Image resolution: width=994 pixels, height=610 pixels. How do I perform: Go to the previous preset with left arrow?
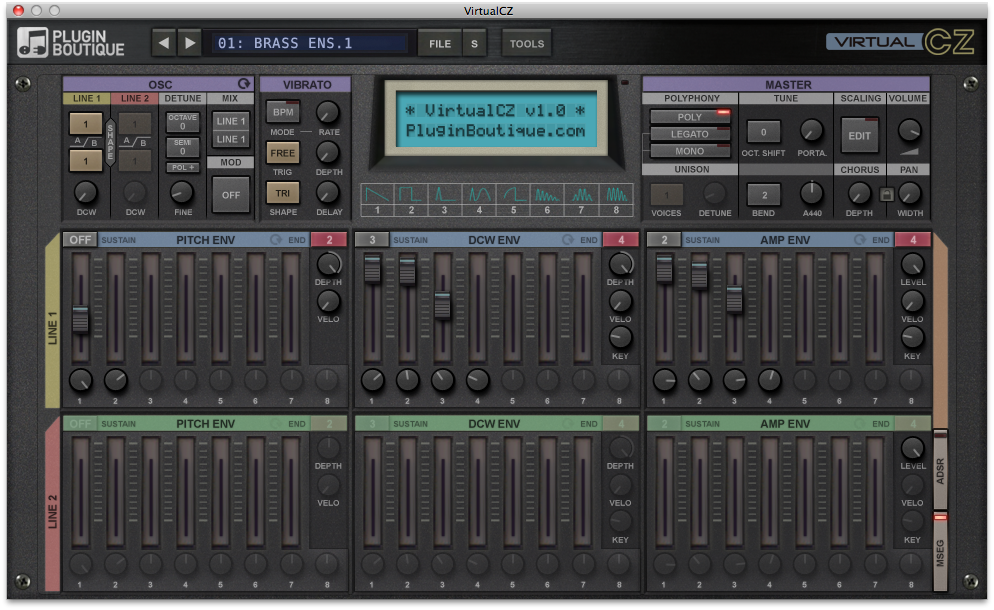[x=164, y=43]
